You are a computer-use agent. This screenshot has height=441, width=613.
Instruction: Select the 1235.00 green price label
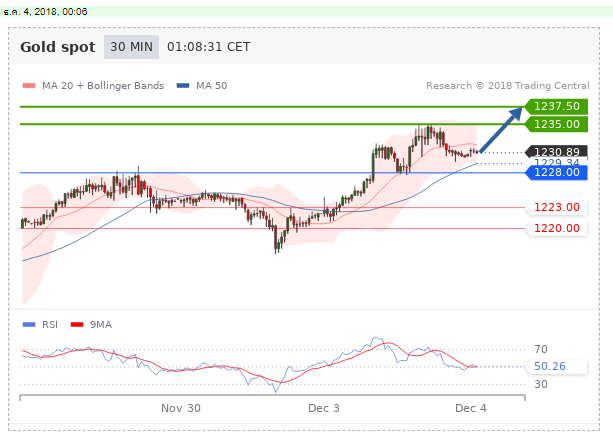click(557, 124)
